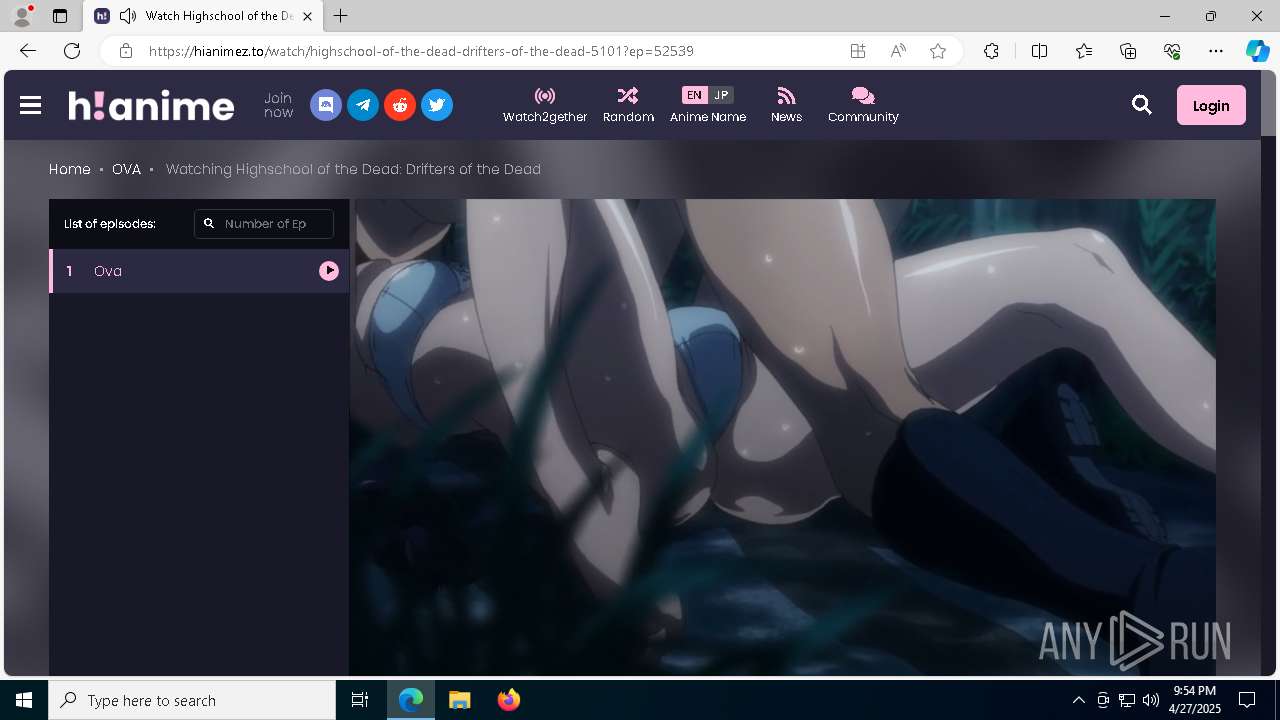The height and width of the screenshot is (720, 1280).
Task: Pick a Random anime
Action: (628, 105)
